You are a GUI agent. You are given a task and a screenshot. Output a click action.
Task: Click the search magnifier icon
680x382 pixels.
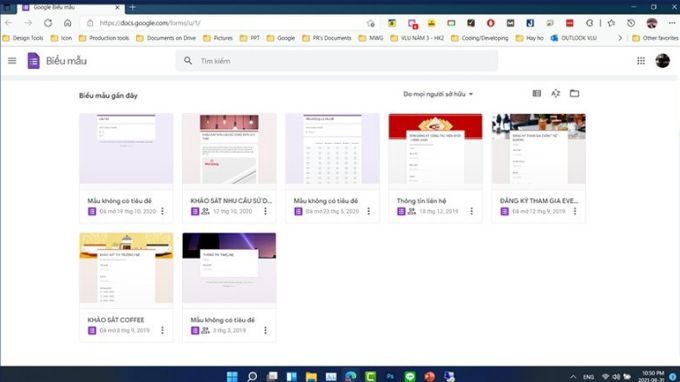[188, 61]
